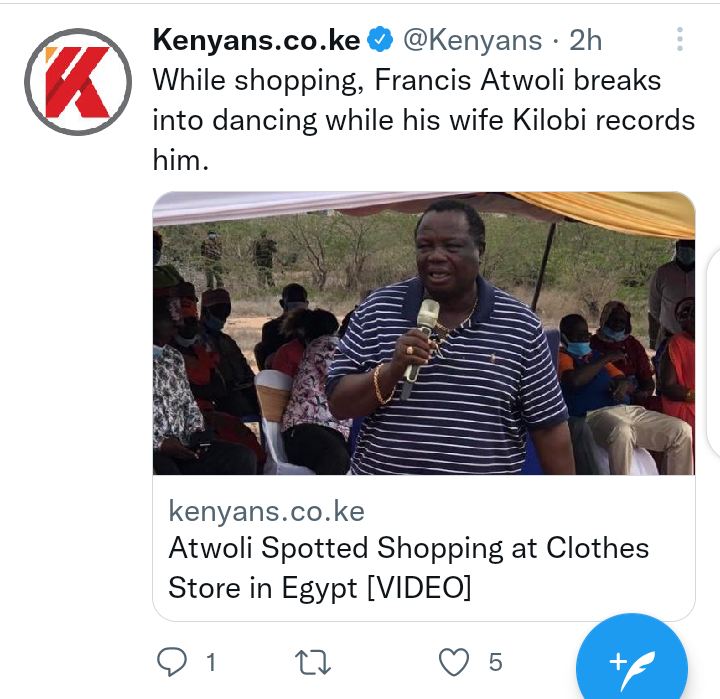Viewport: 720px width, 699px height.
Task: Click the blue verified badge
Action: tap(380, 39)
